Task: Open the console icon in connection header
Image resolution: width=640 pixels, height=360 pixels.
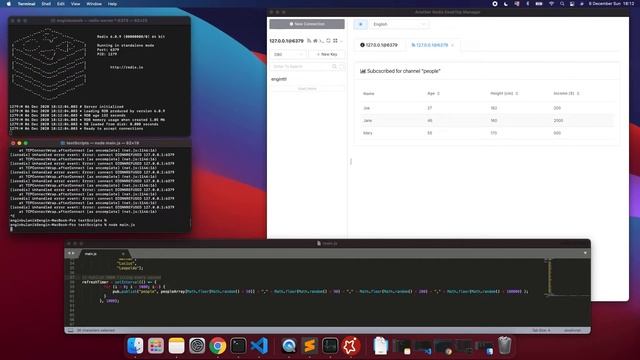Action: coord(322,41)
